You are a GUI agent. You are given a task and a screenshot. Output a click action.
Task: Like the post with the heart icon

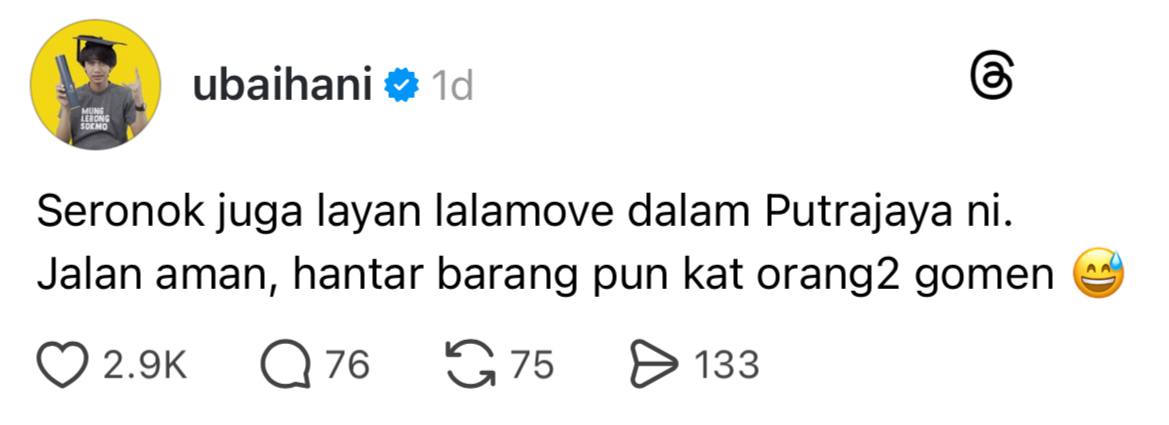coord(62,365)
